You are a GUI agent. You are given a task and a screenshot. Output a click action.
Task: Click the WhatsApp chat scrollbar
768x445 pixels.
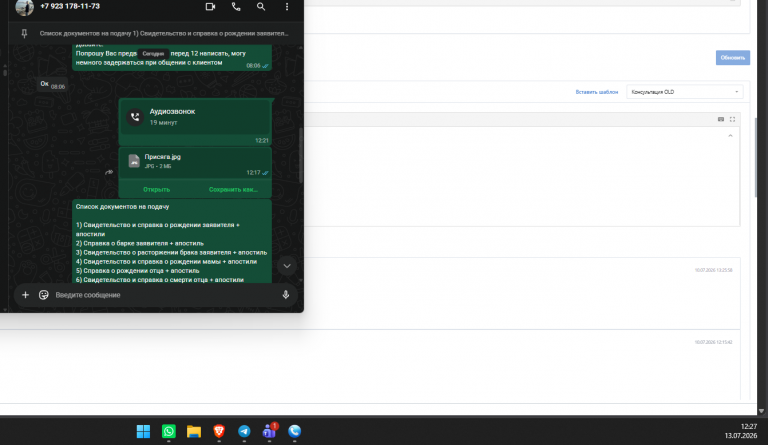pyautogui.click(x=300, y=155)
